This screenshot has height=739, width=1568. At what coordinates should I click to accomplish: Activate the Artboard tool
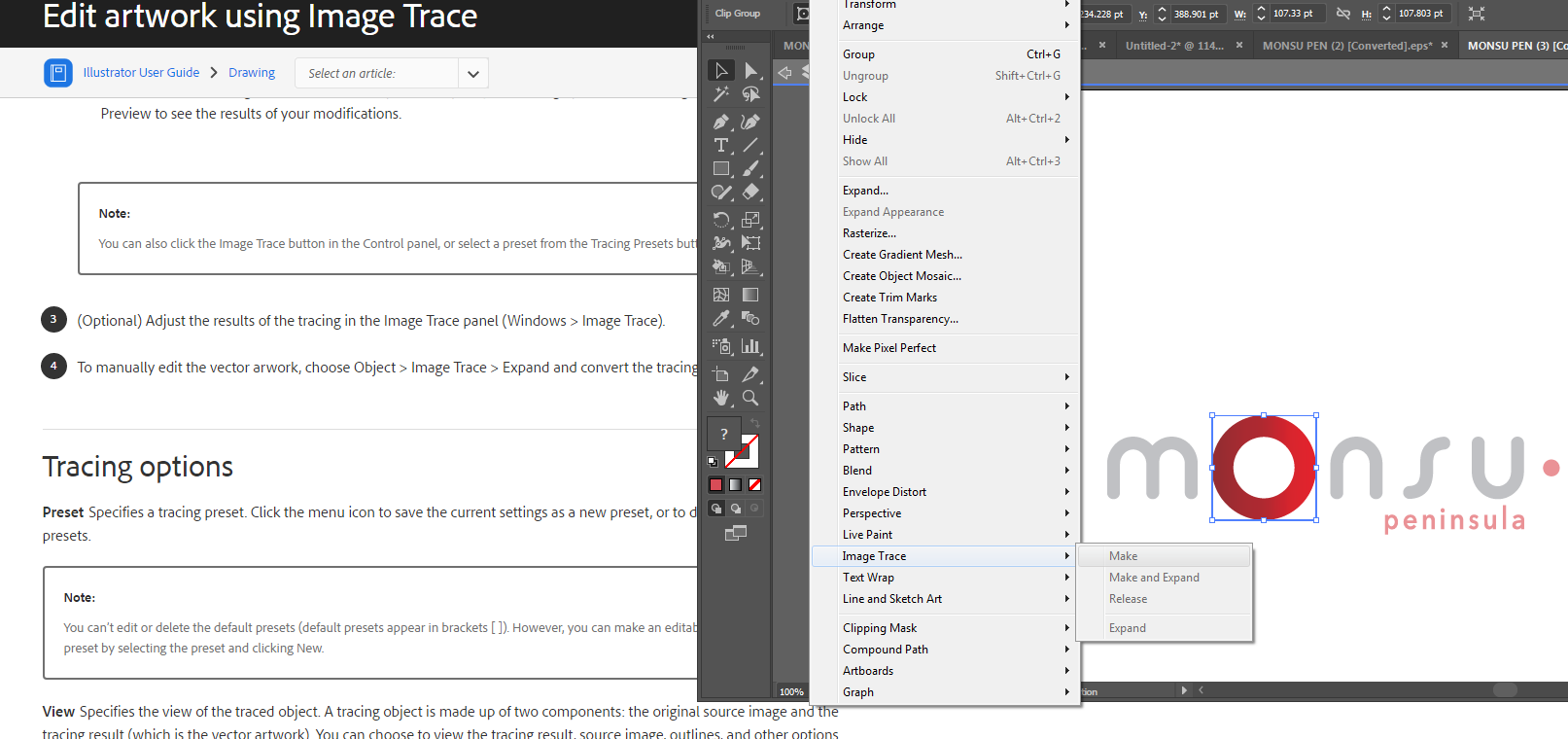click(x=721, y=373)
